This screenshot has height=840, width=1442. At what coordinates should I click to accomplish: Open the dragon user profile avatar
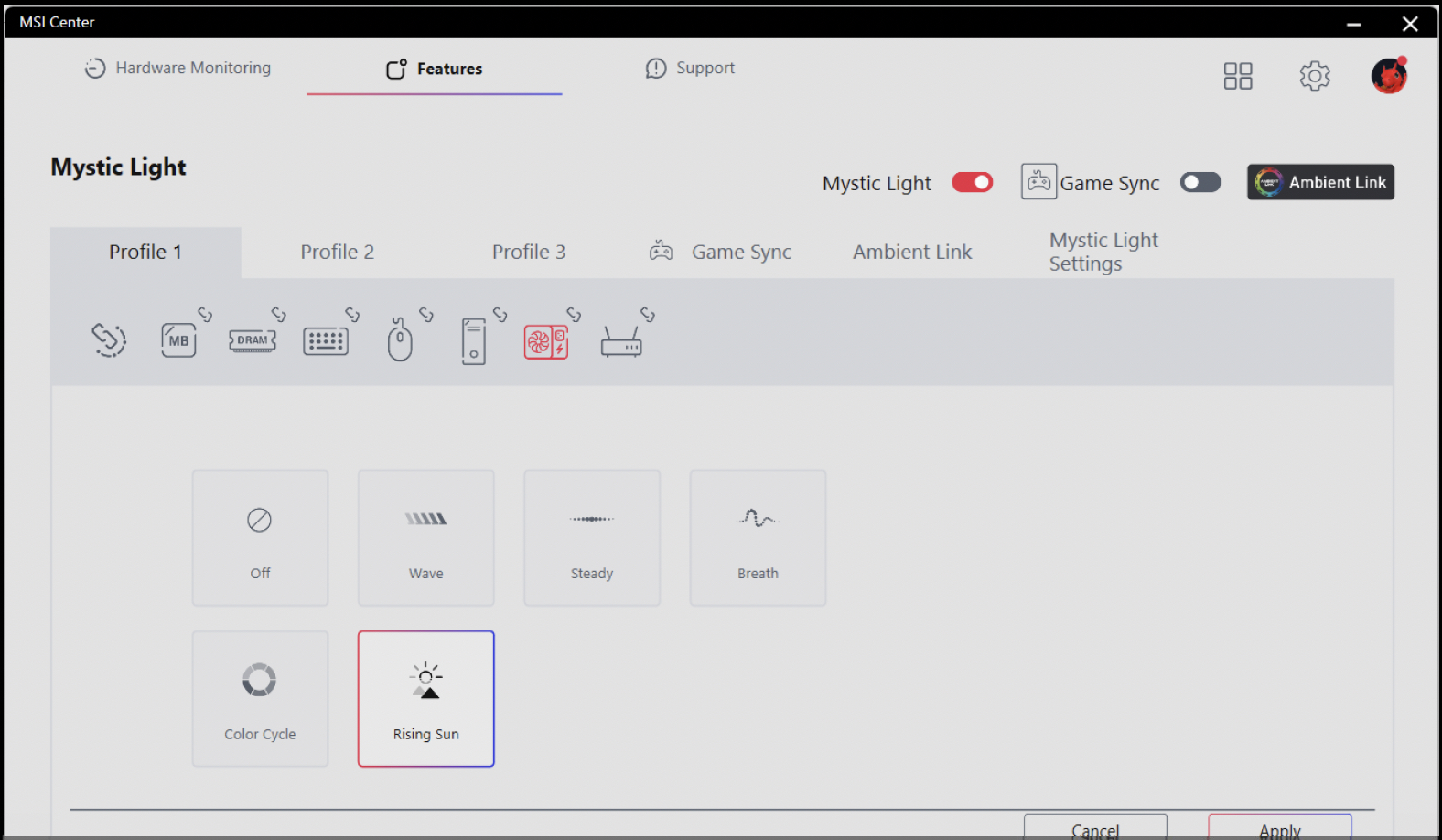pyautogui.click(x=1389, y=75)
